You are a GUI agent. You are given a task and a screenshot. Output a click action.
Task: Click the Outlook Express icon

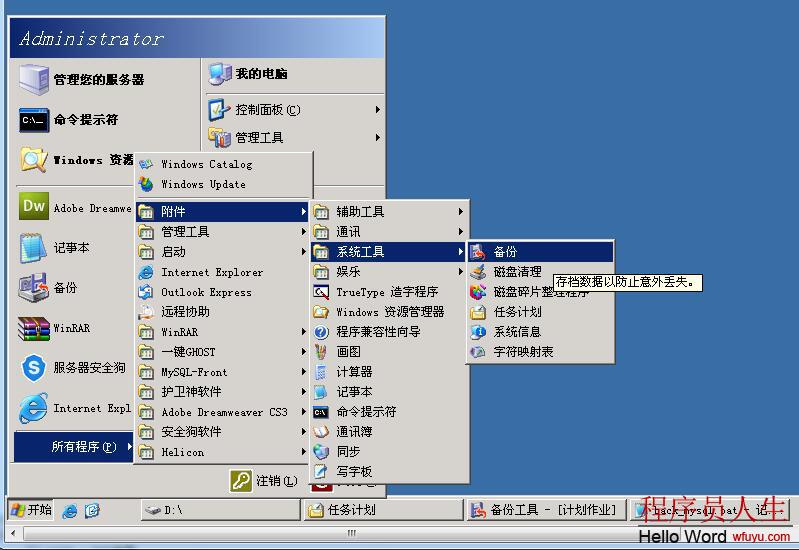(x=146, y=292)
